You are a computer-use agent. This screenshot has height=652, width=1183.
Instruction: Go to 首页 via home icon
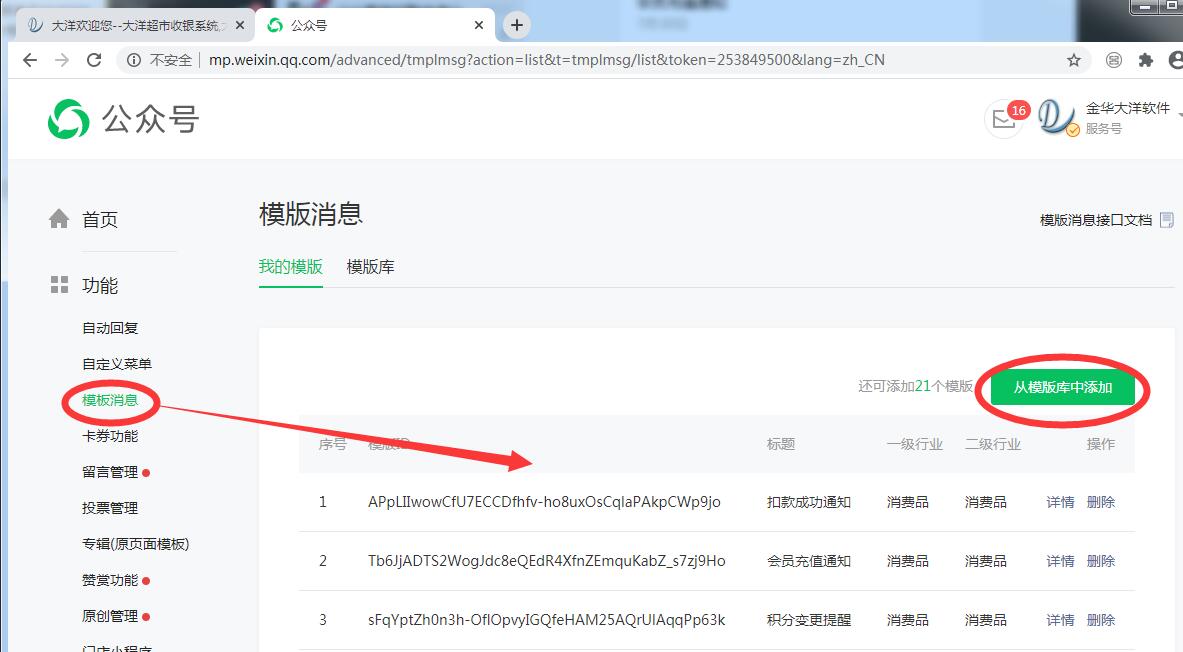pos(59,219)
